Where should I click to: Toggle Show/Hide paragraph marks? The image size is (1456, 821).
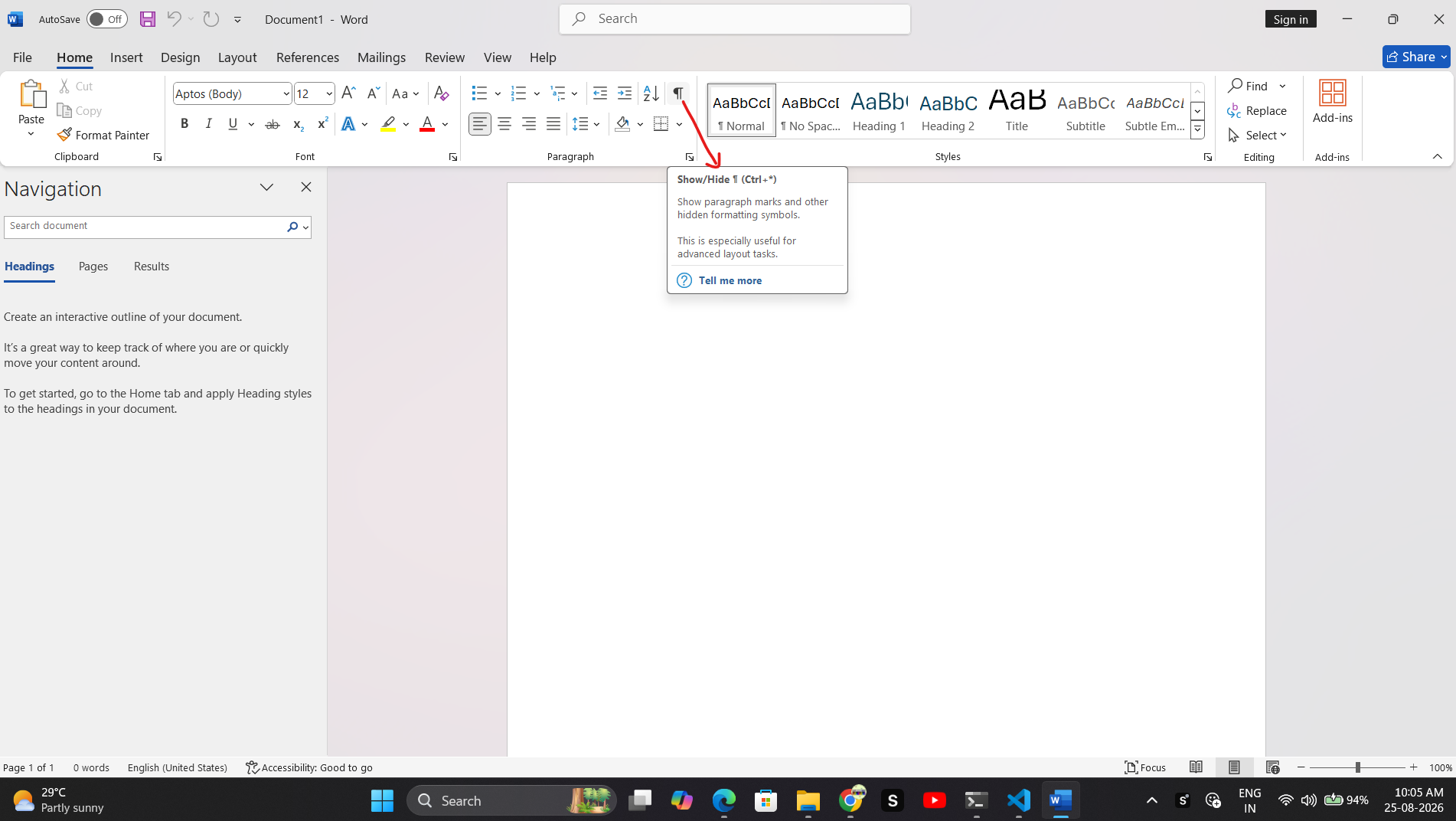[x=678, y=93]
